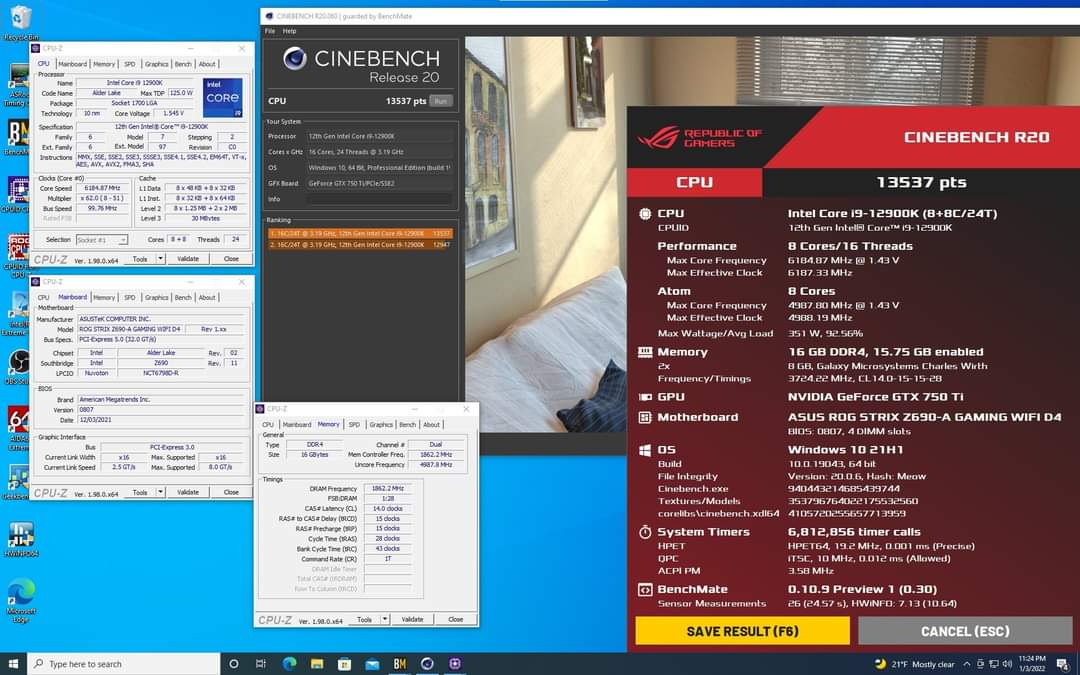Launch Edge from the taskbar
The height and width of the screenshot is (675, 1080).
[x=289, y=664]
